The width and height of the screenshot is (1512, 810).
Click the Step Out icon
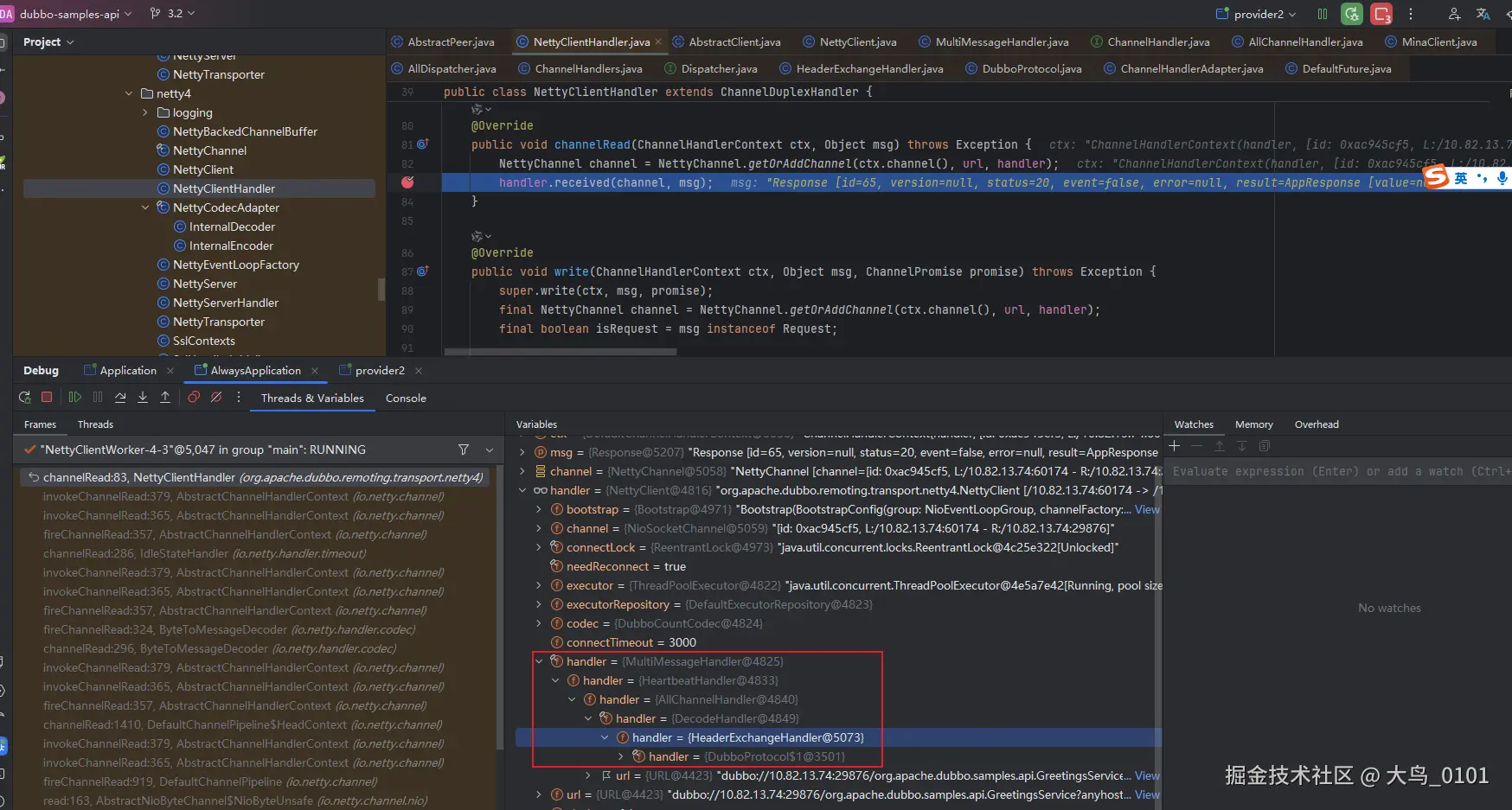165,398
